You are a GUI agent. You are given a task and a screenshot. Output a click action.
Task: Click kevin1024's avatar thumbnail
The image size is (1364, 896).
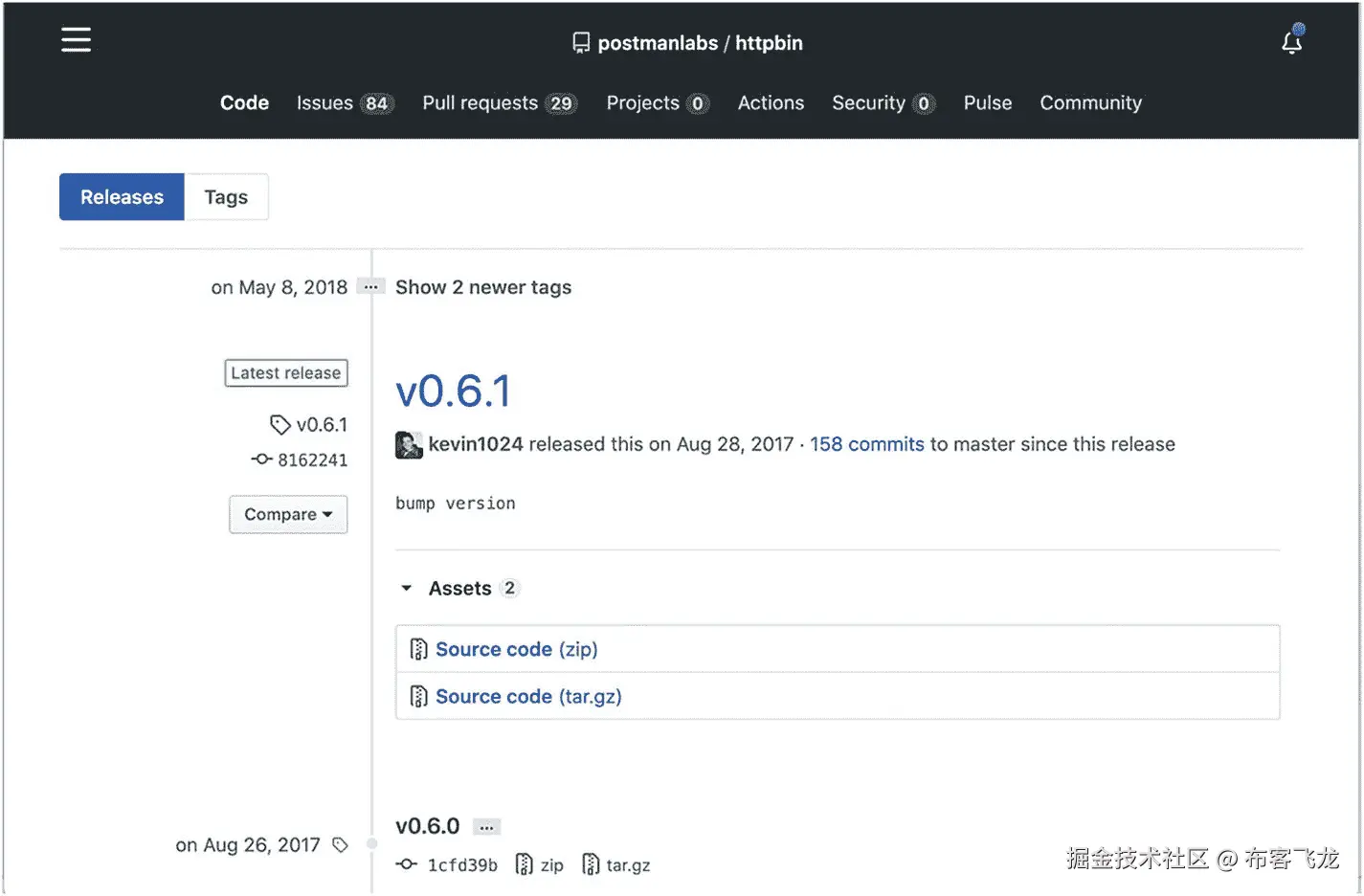pos(409,445)
